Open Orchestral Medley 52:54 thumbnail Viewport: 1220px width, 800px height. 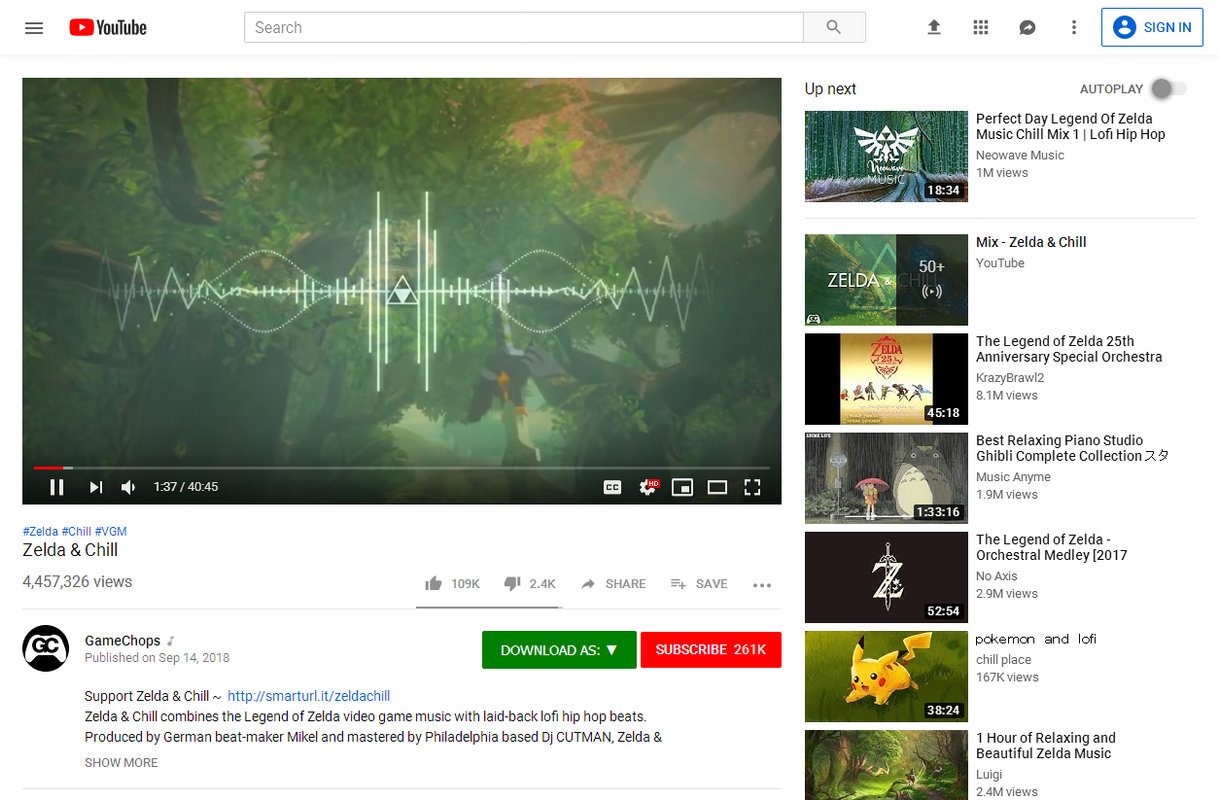(x=886, y=577)
